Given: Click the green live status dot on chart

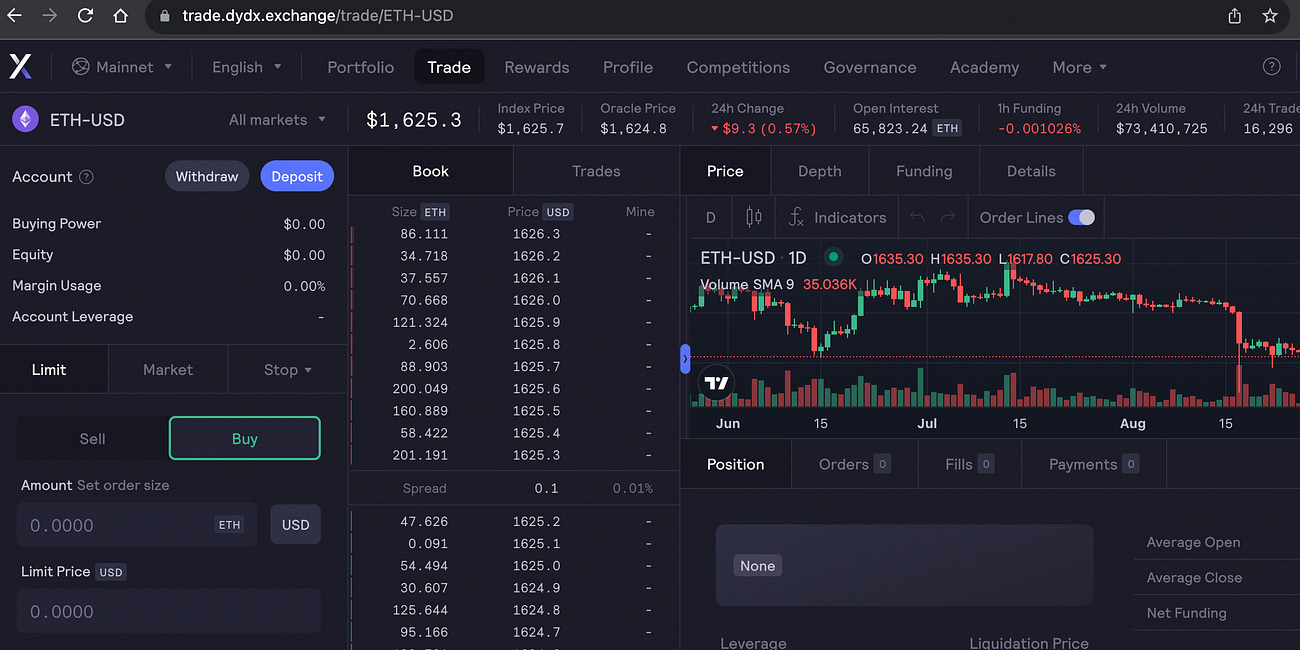Looking at the screenshot, I should [833, 258].
